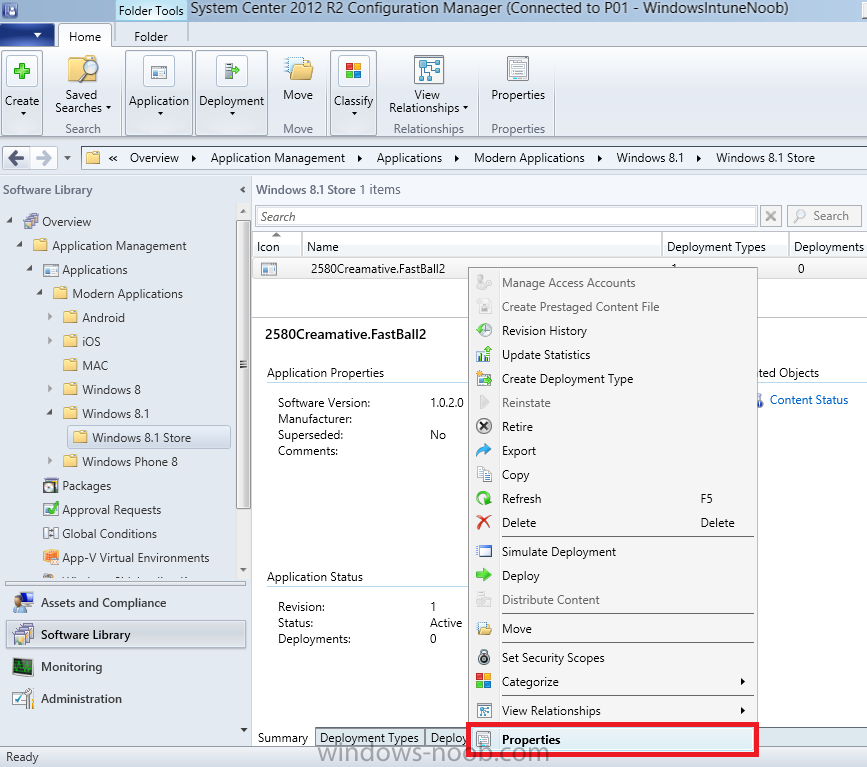
Task: Select the Summary bottom tab
Action: point(283,738)
